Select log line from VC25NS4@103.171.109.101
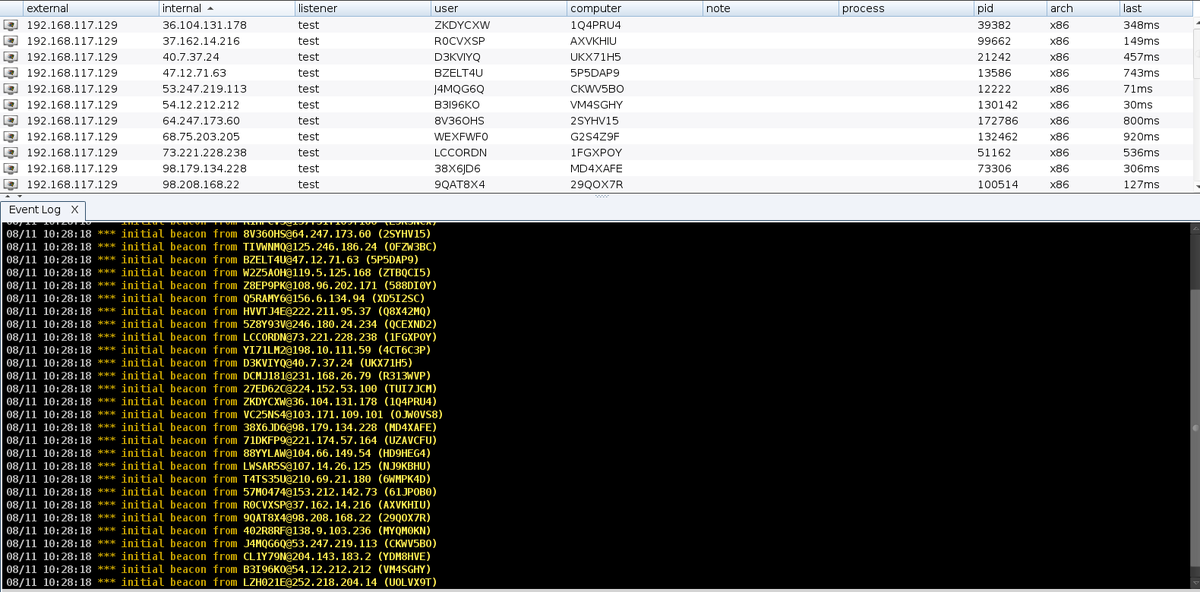The height and width of the screenshot is (592, 1200). [224, 415]
